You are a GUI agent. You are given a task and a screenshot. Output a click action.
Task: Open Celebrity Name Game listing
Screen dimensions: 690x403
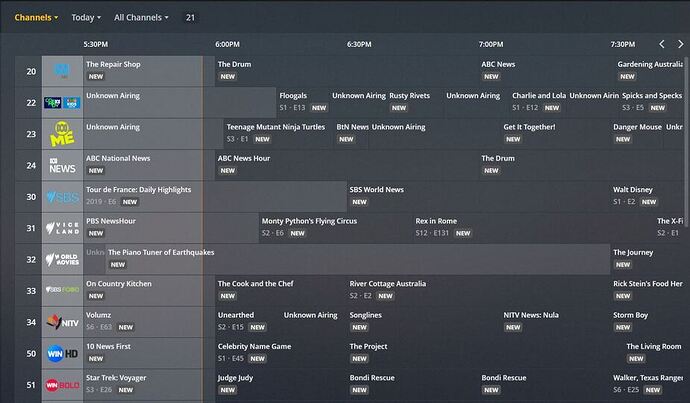pos(281,353)
